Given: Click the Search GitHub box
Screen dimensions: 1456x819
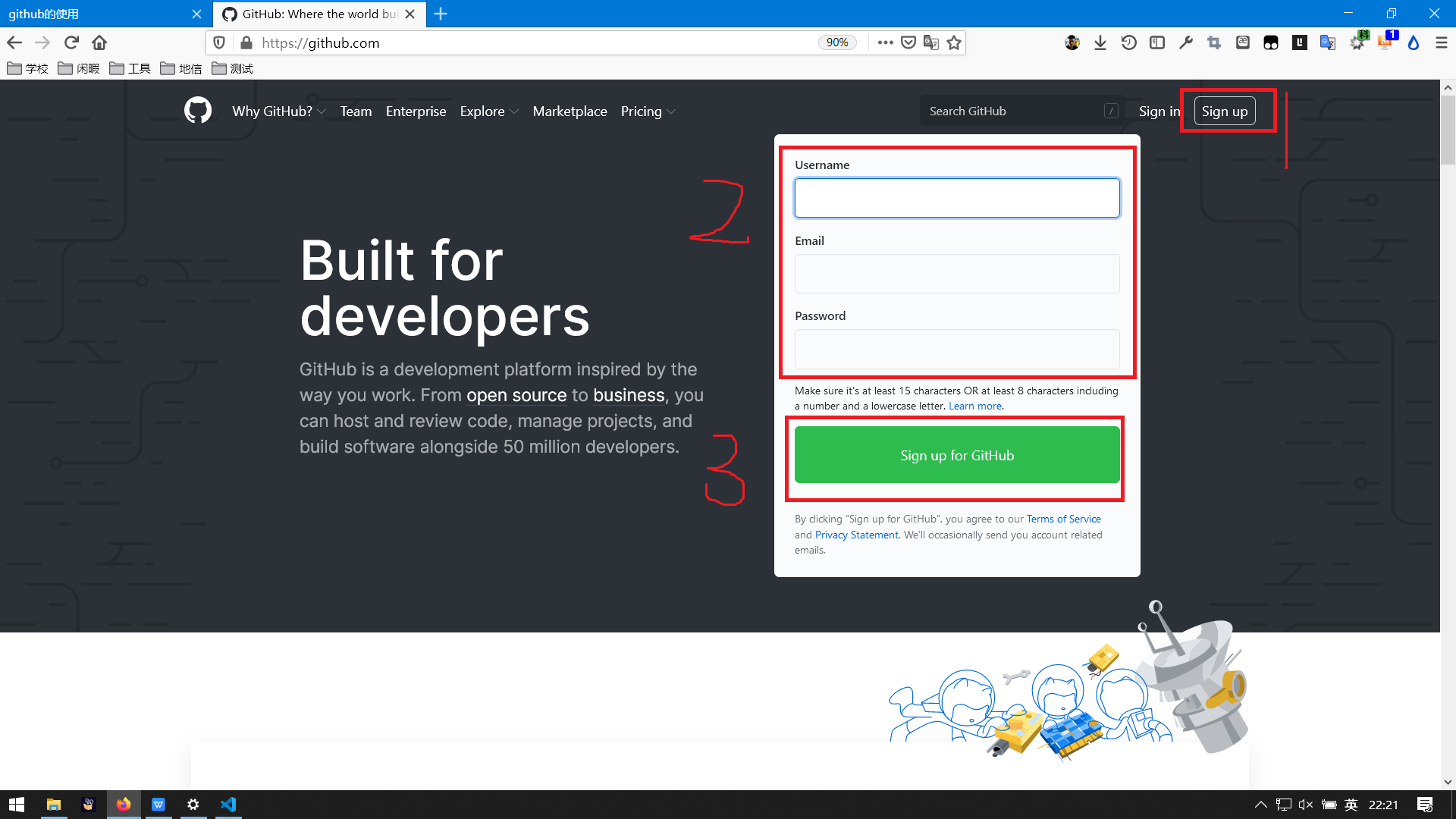Looking at the screenshot, I should click(x=1023, y=111).
